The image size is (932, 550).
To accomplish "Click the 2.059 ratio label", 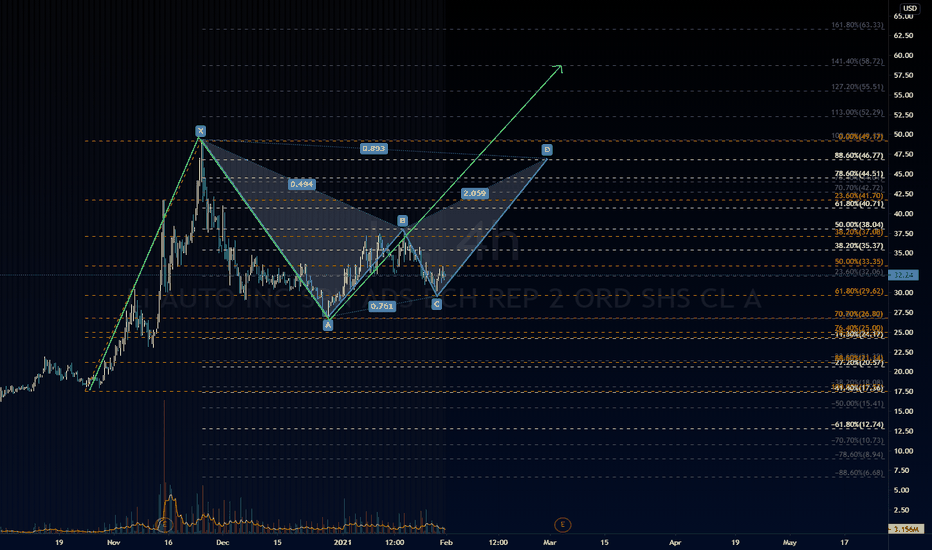I will 474,193.
